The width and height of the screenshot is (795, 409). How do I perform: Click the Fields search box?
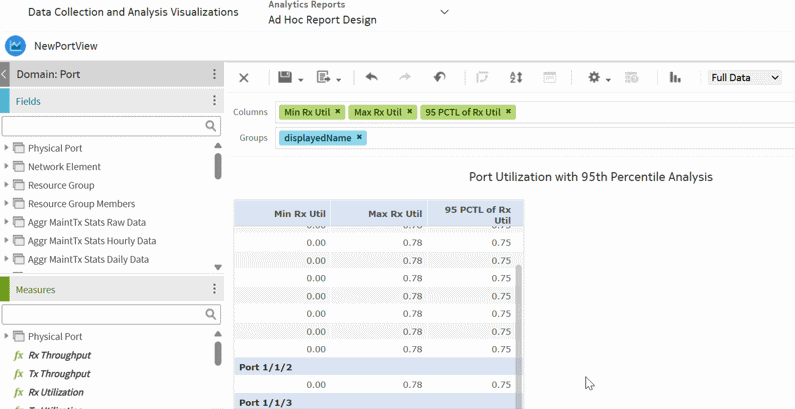(x=111, y=126)
